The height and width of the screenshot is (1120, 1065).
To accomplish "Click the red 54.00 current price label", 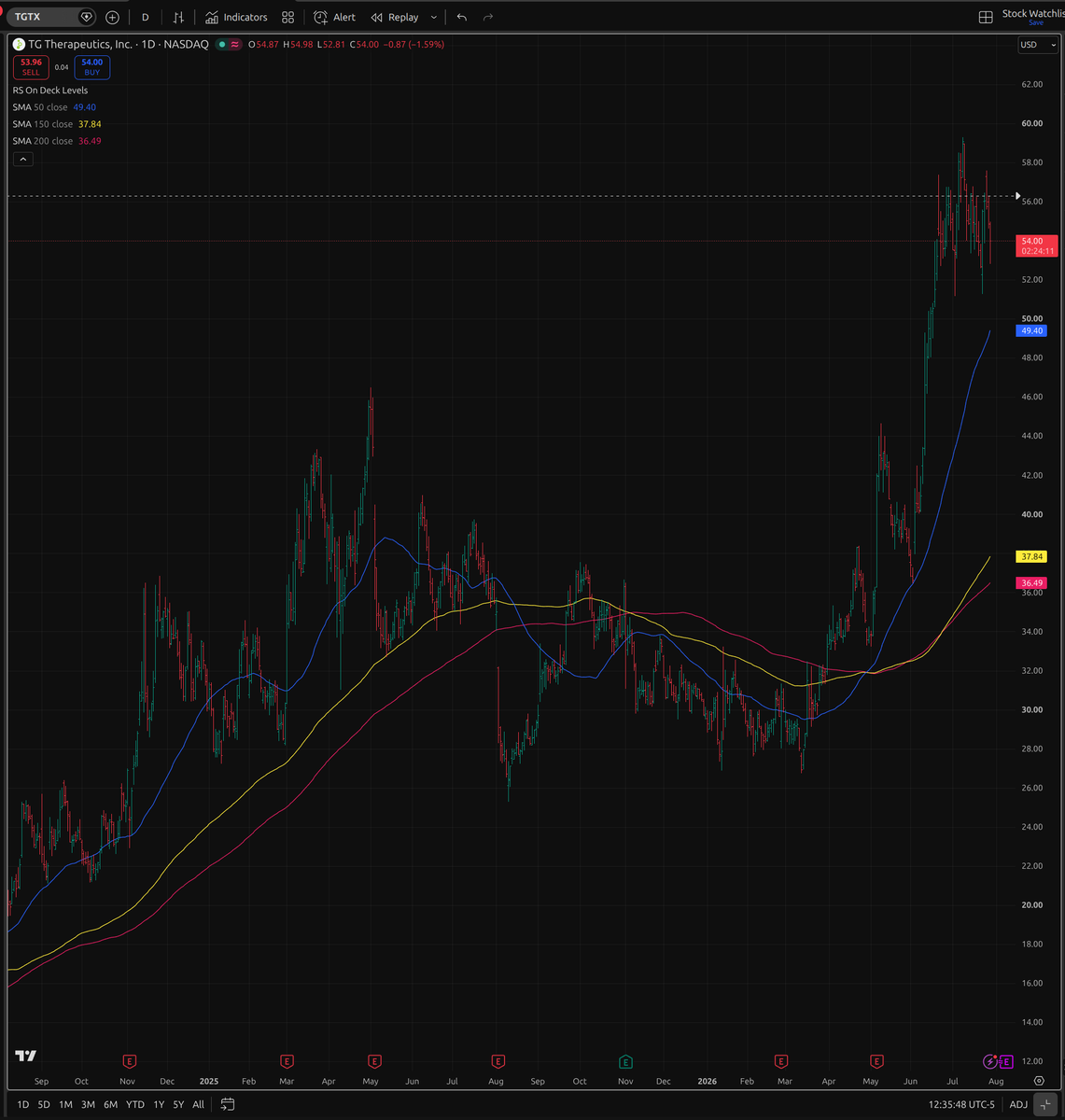I will coord(1037,245).
